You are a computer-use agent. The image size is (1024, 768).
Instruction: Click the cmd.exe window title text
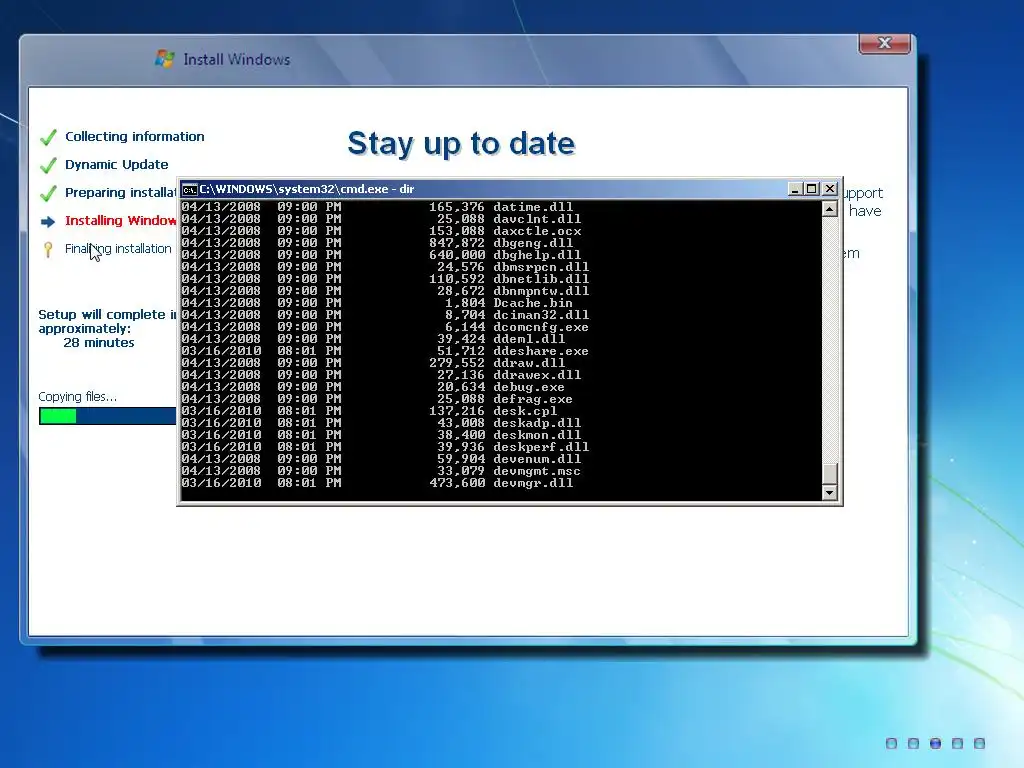pos(307,189)
